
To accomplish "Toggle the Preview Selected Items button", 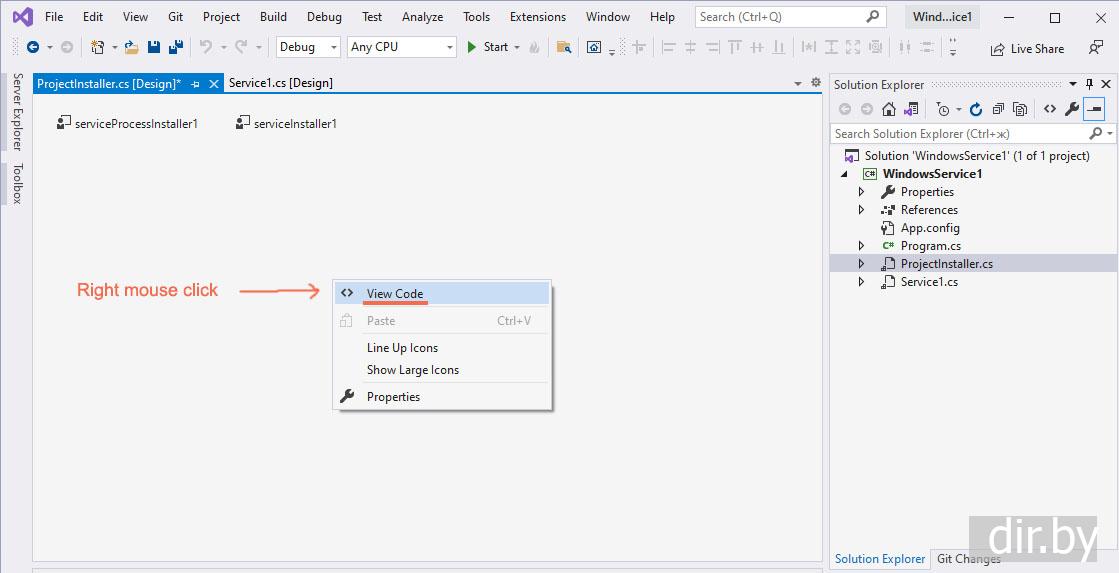I will (x=1095, y=109).
